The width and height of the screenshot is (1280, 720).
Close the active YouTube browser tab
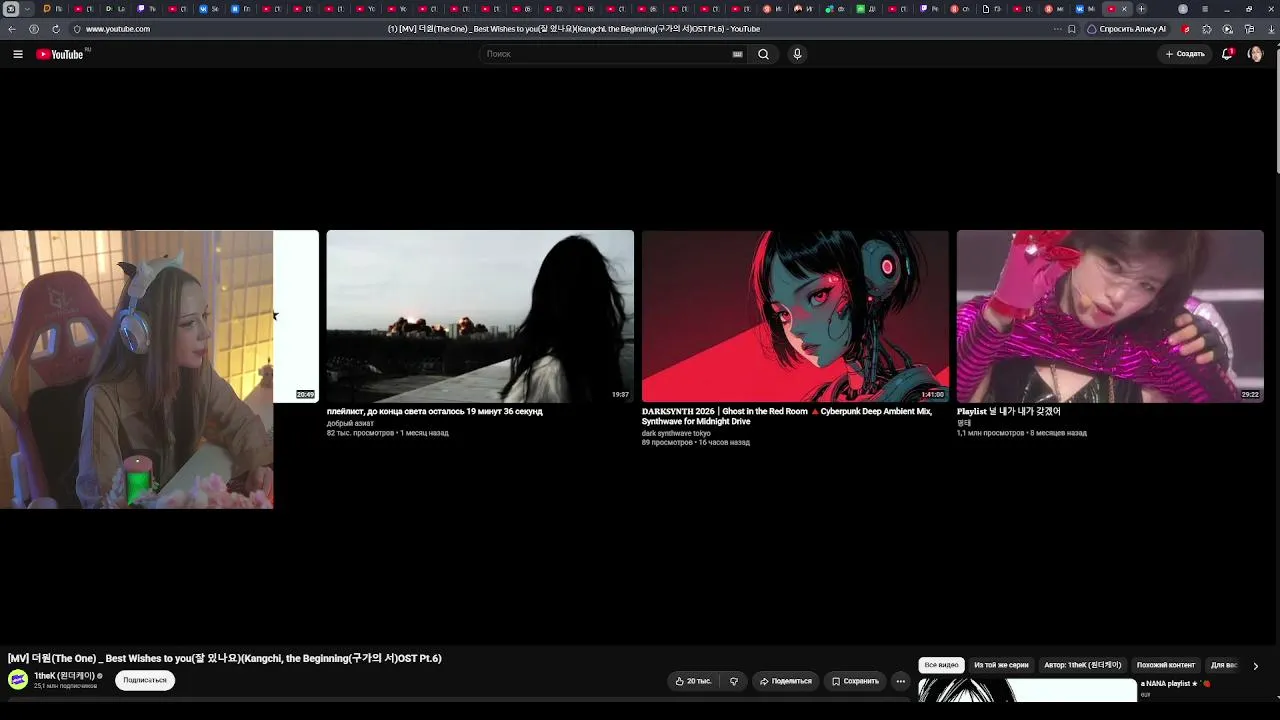coord(1124,9)
